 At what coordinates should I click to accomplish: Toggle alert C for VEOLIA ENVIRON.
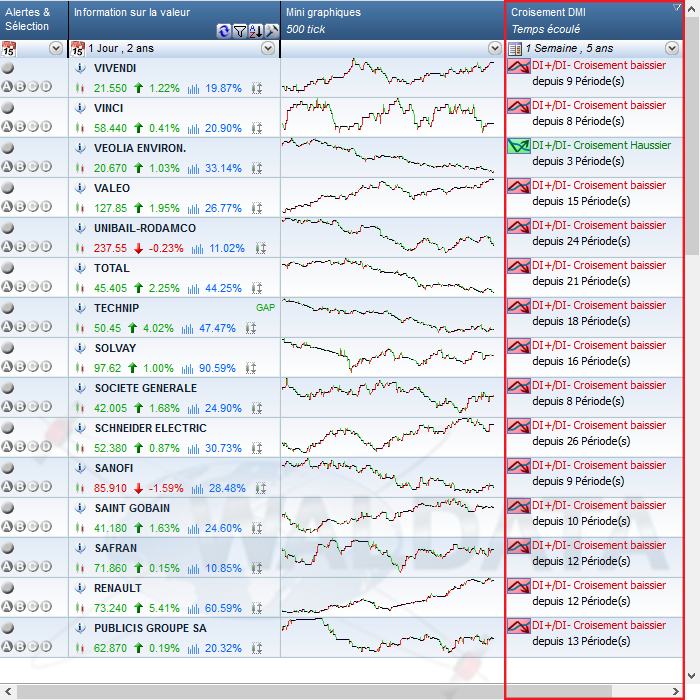(33, 167)
